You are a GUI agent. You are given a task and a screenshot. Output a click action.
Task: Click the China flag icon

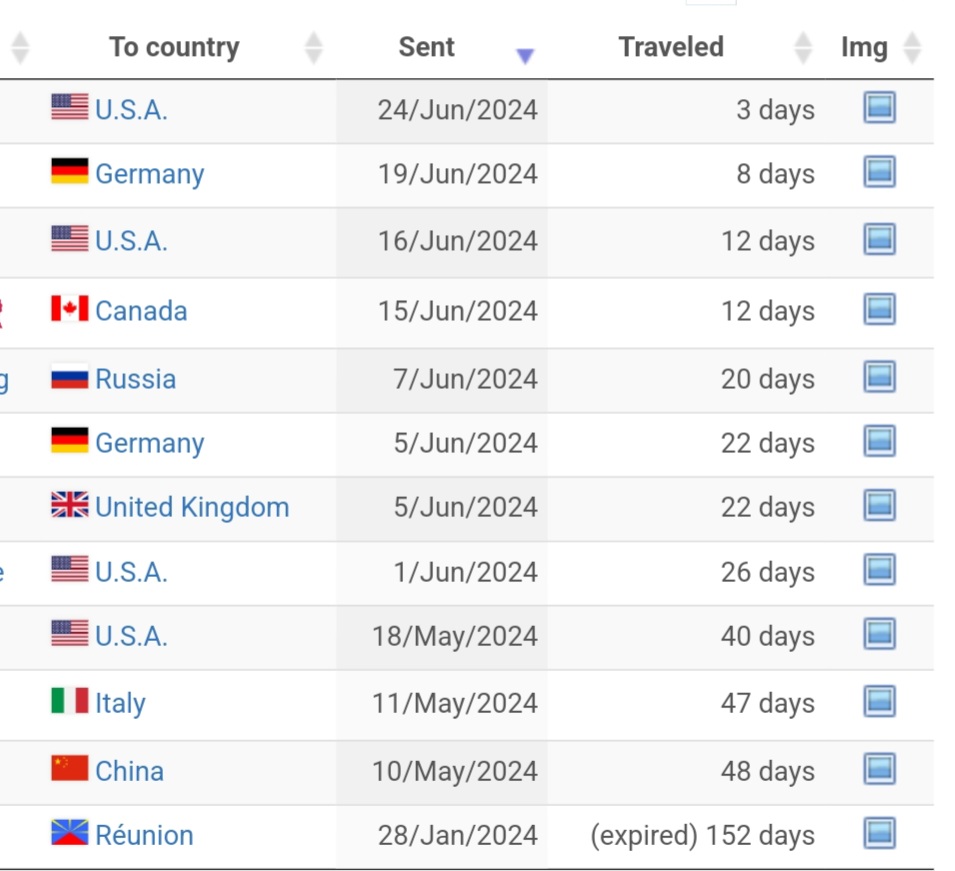[69, 769]
